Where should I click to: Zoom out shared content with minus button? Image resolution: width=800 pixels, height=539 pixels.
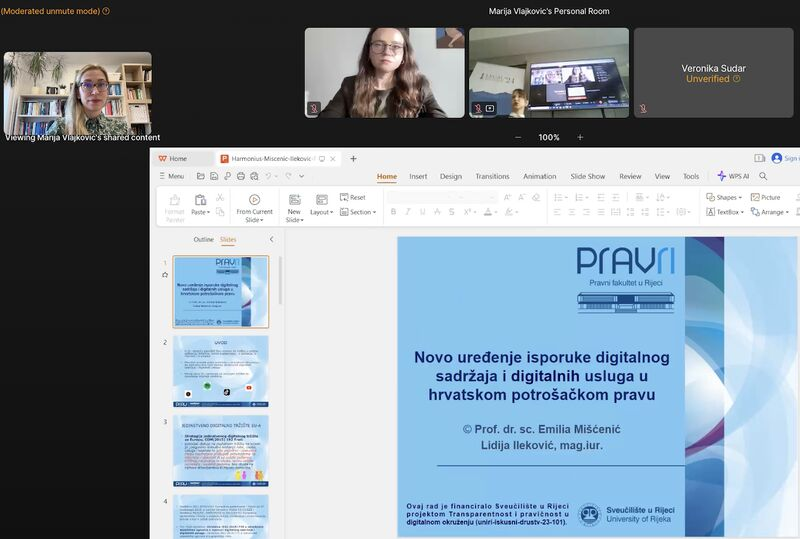(518, 137)
